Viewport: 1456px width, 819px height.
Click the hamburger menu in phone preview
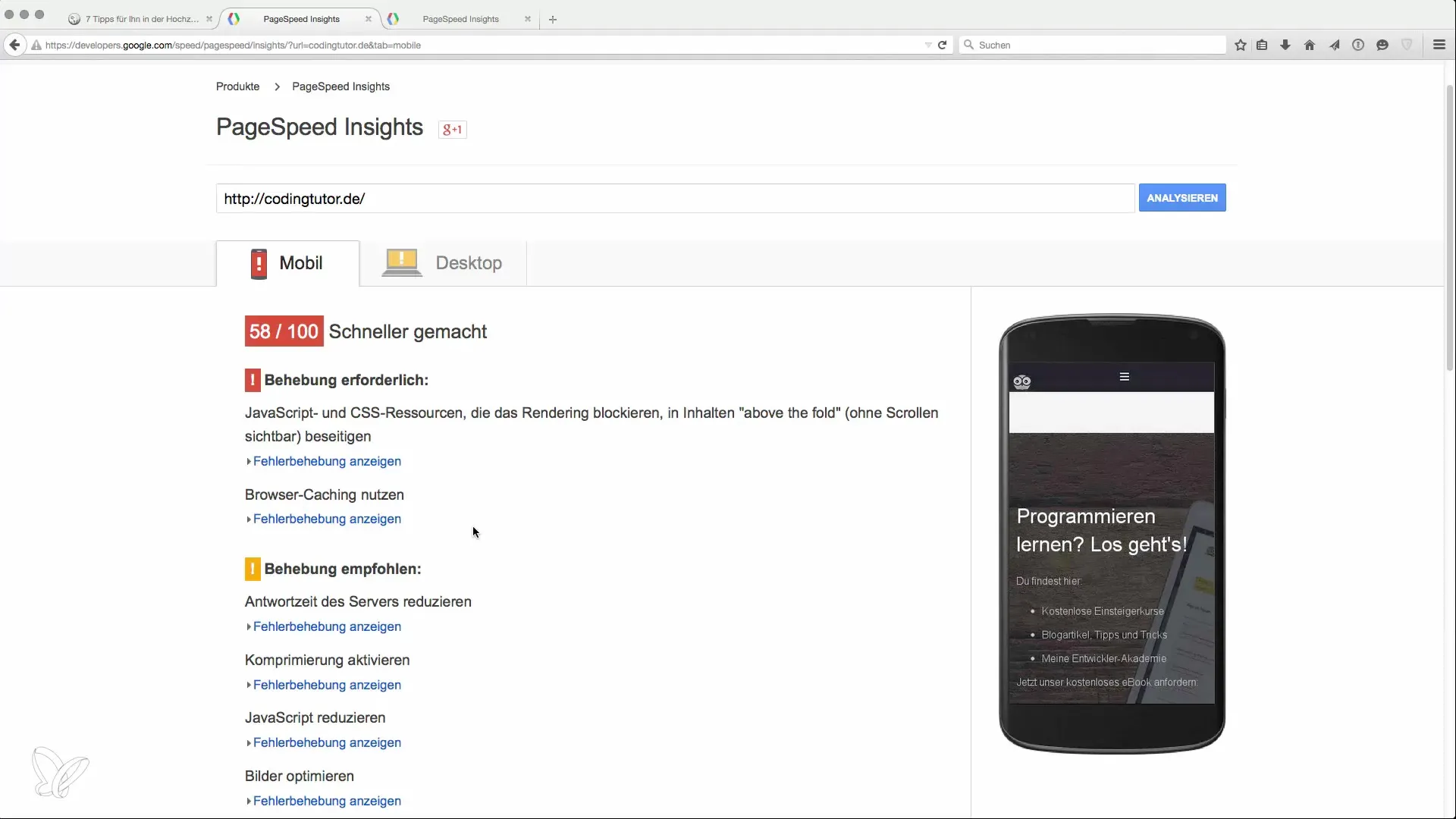[1125, 377]
